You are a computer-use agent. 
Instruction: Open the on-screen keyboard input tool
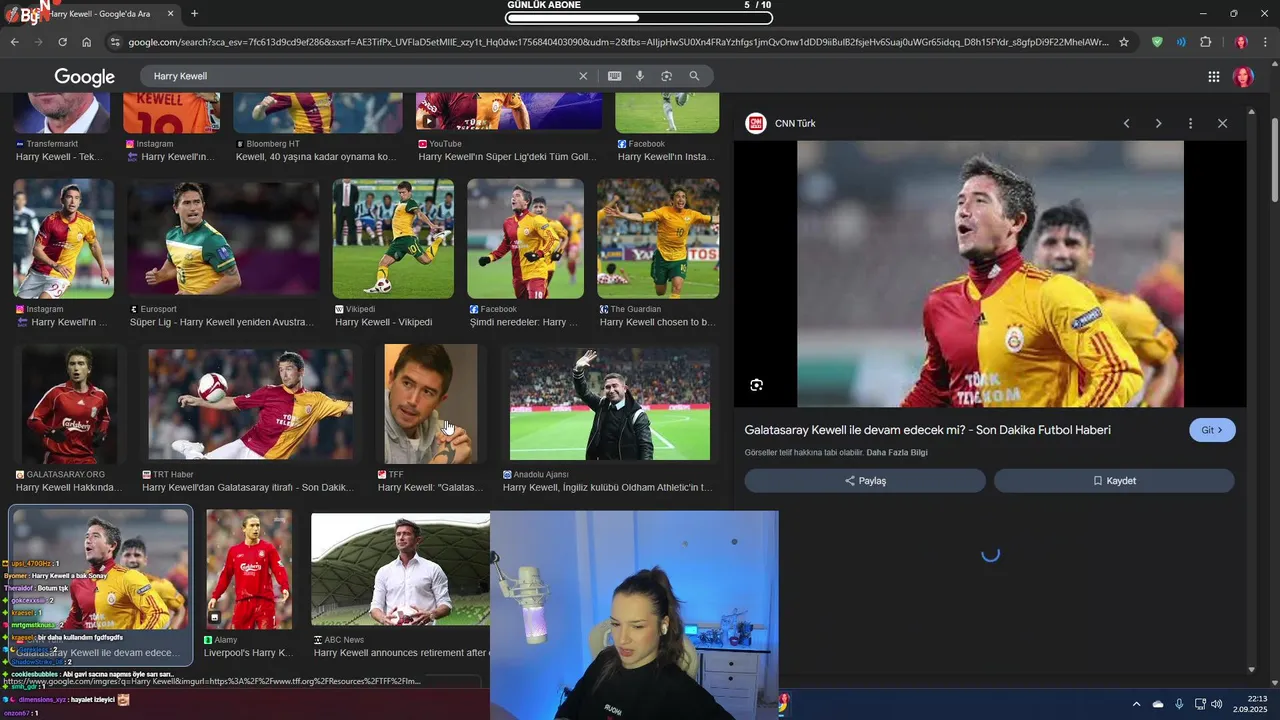[614, 76]
